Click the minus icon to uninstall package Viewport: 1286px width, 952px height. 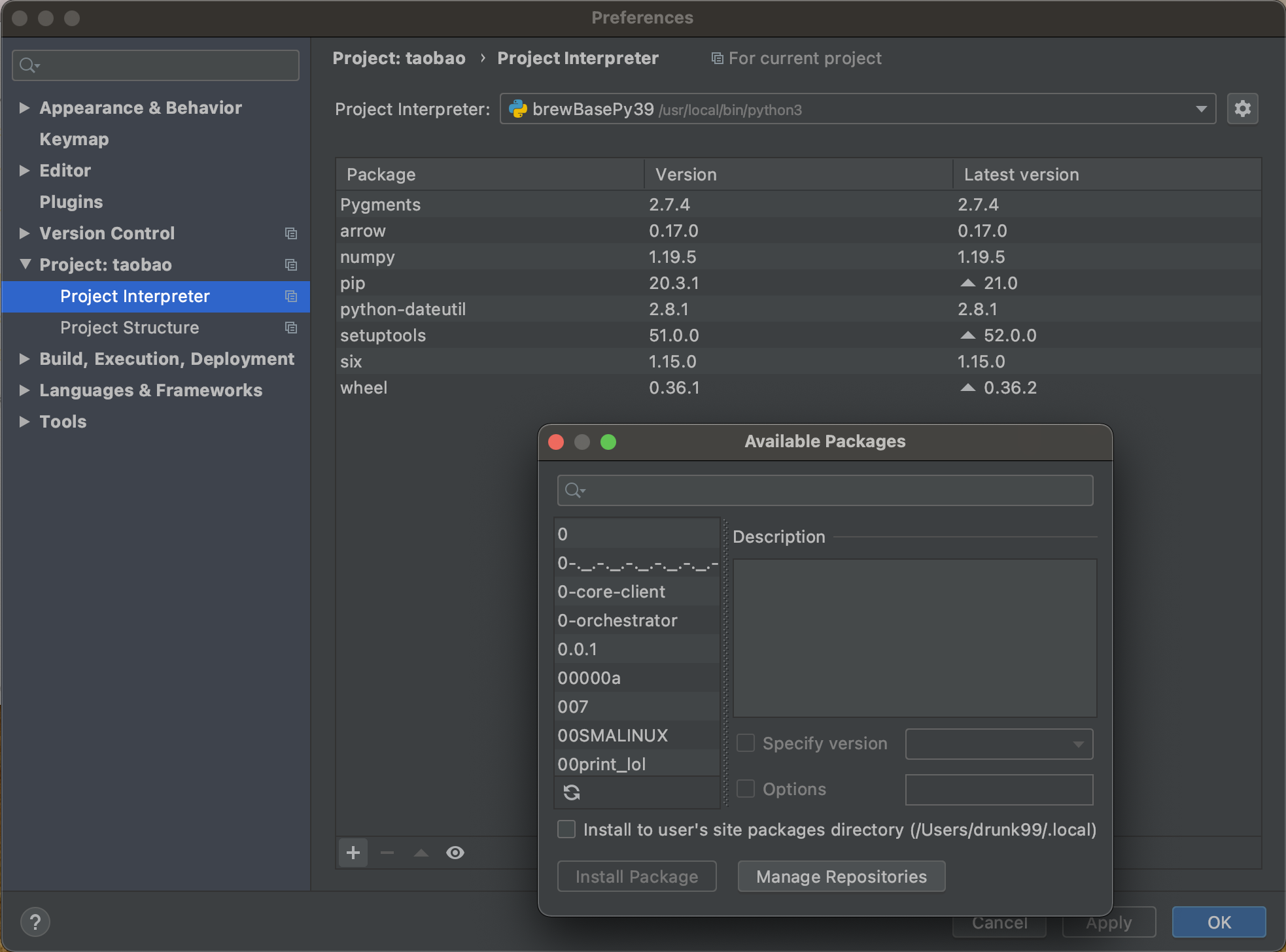click(387, 853)
